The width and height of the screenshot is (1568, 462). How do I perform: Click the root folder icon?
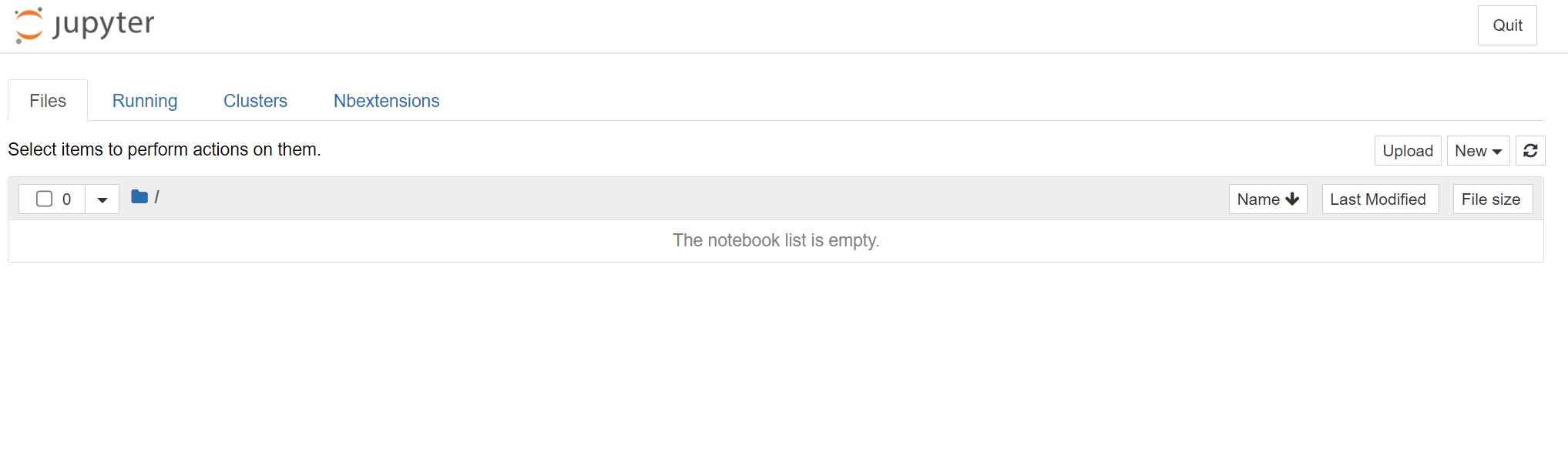pos(139,197)
